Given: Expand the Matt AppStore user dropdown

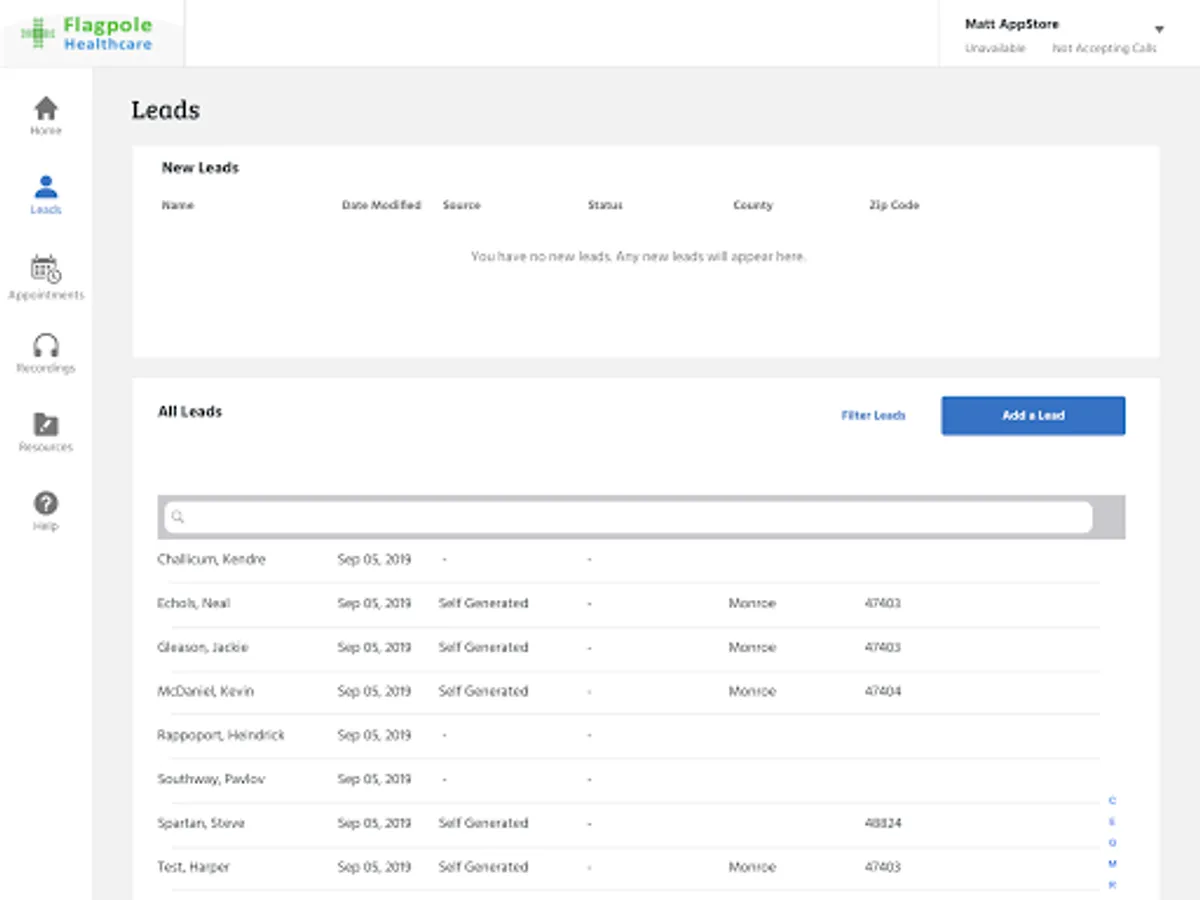Looking at the screenshot, I should pos(1159,30).
